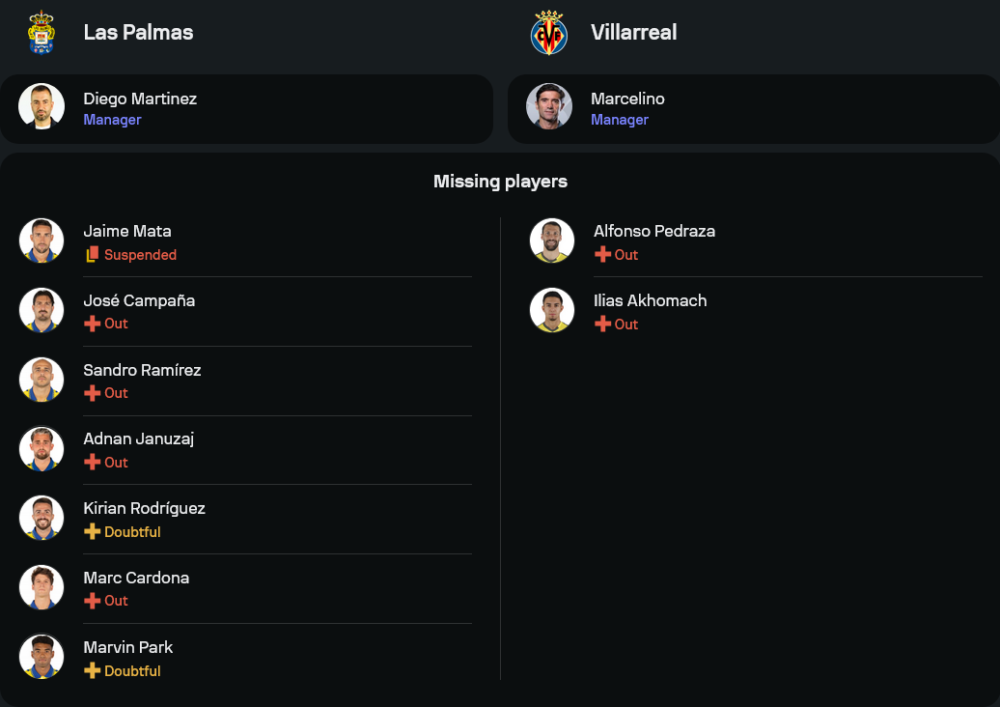Screen dimensions: 1000x707
Task: Open Marc Cardona's player name link
Action: [136, 578]
